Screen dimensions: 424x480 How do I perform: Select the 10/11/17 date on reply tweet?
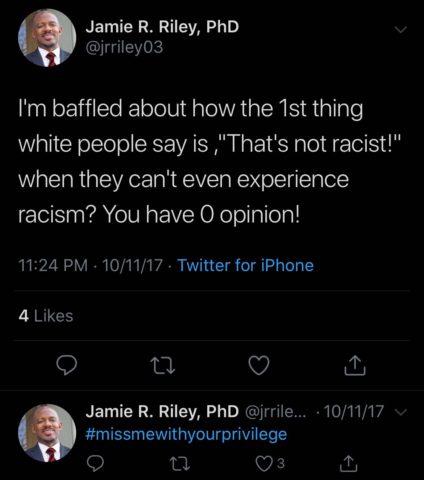coord(354,411)
